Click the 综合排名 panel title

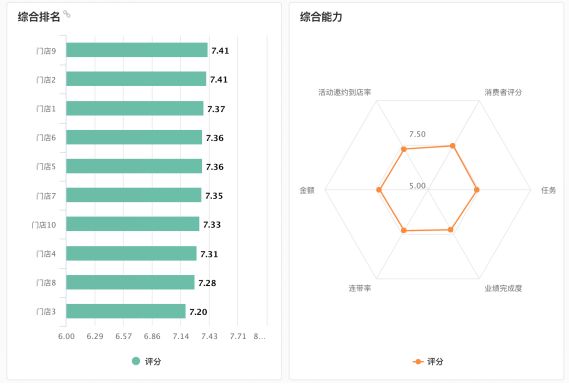click(x=39, y=17)
